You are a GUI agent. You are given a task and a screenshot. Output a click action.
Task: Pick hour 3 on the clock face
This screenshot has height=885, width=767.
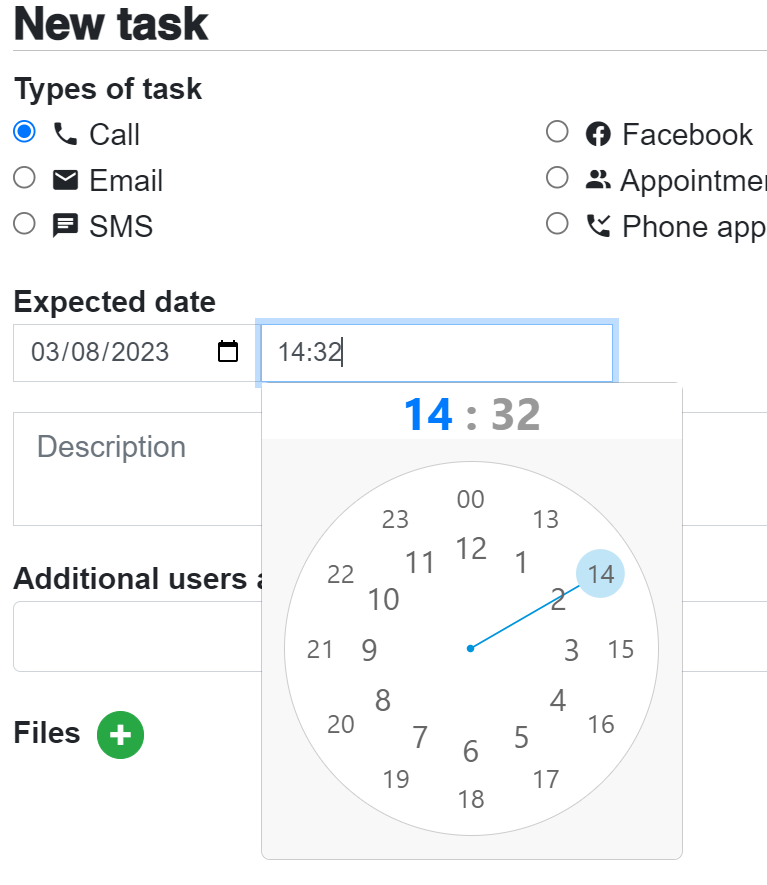tap(571, 650)
